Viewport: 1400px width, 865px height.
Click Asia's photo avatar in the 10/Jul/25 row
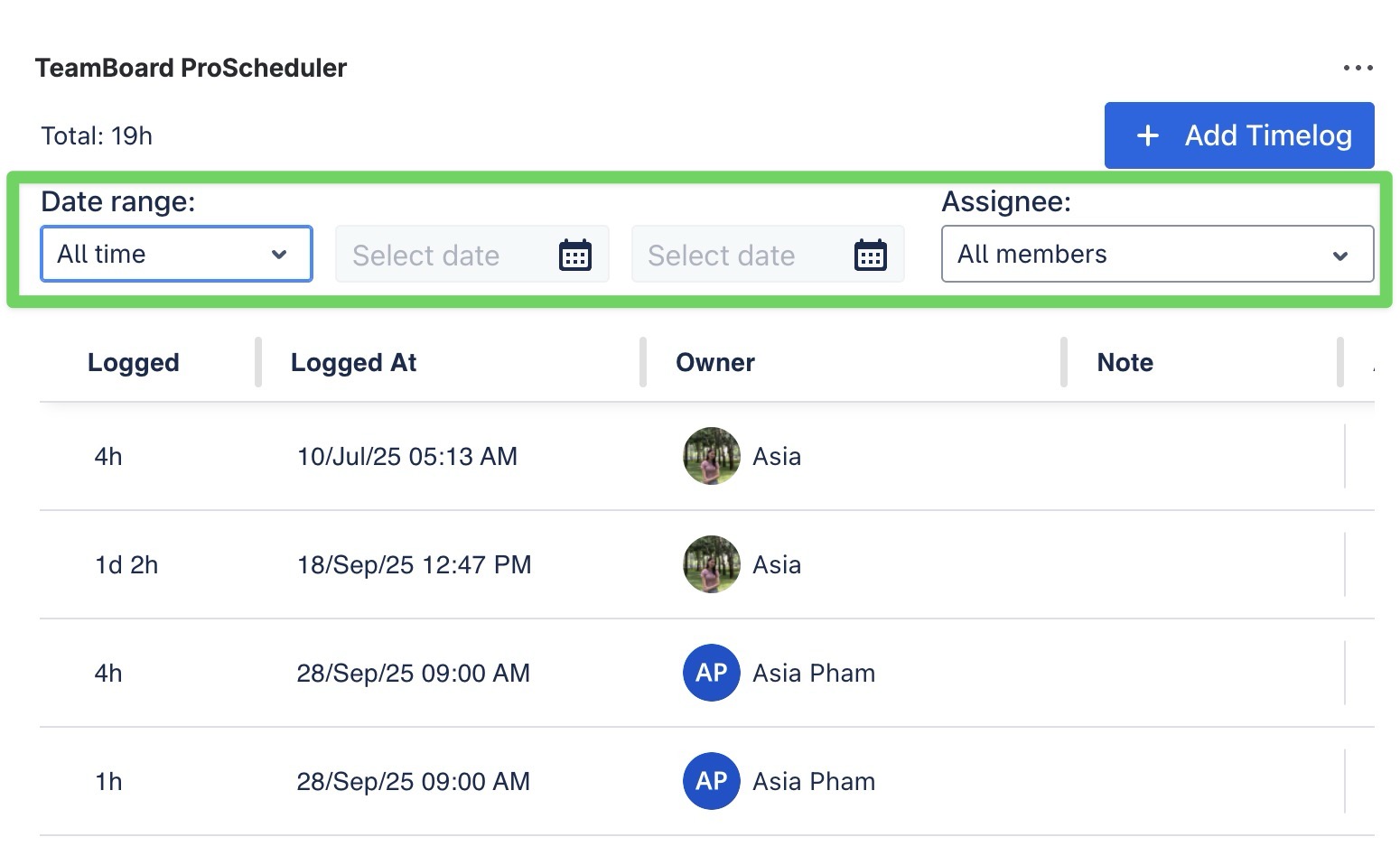[712, 456]
